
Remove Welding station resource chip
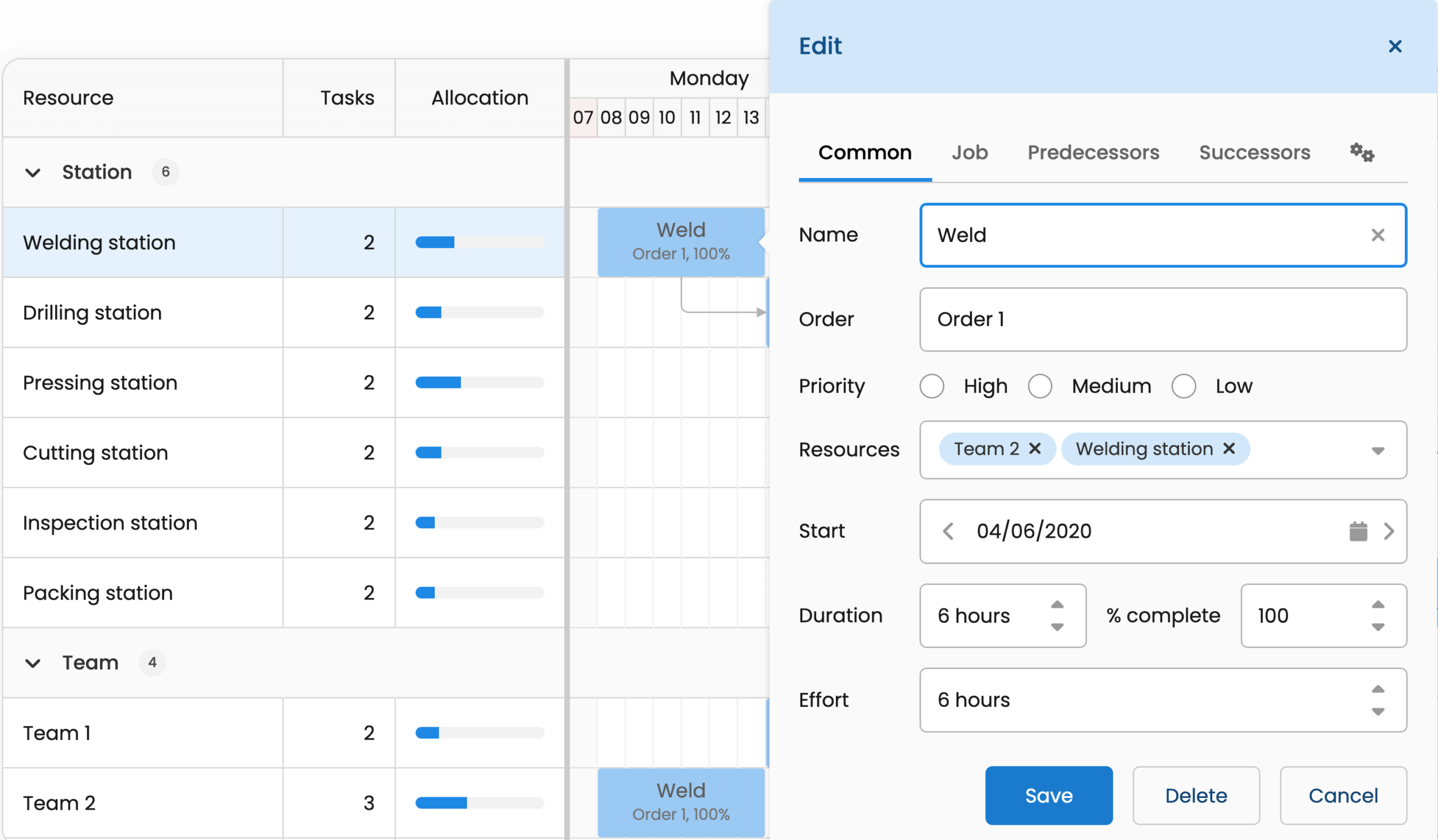pos(1228,449)
